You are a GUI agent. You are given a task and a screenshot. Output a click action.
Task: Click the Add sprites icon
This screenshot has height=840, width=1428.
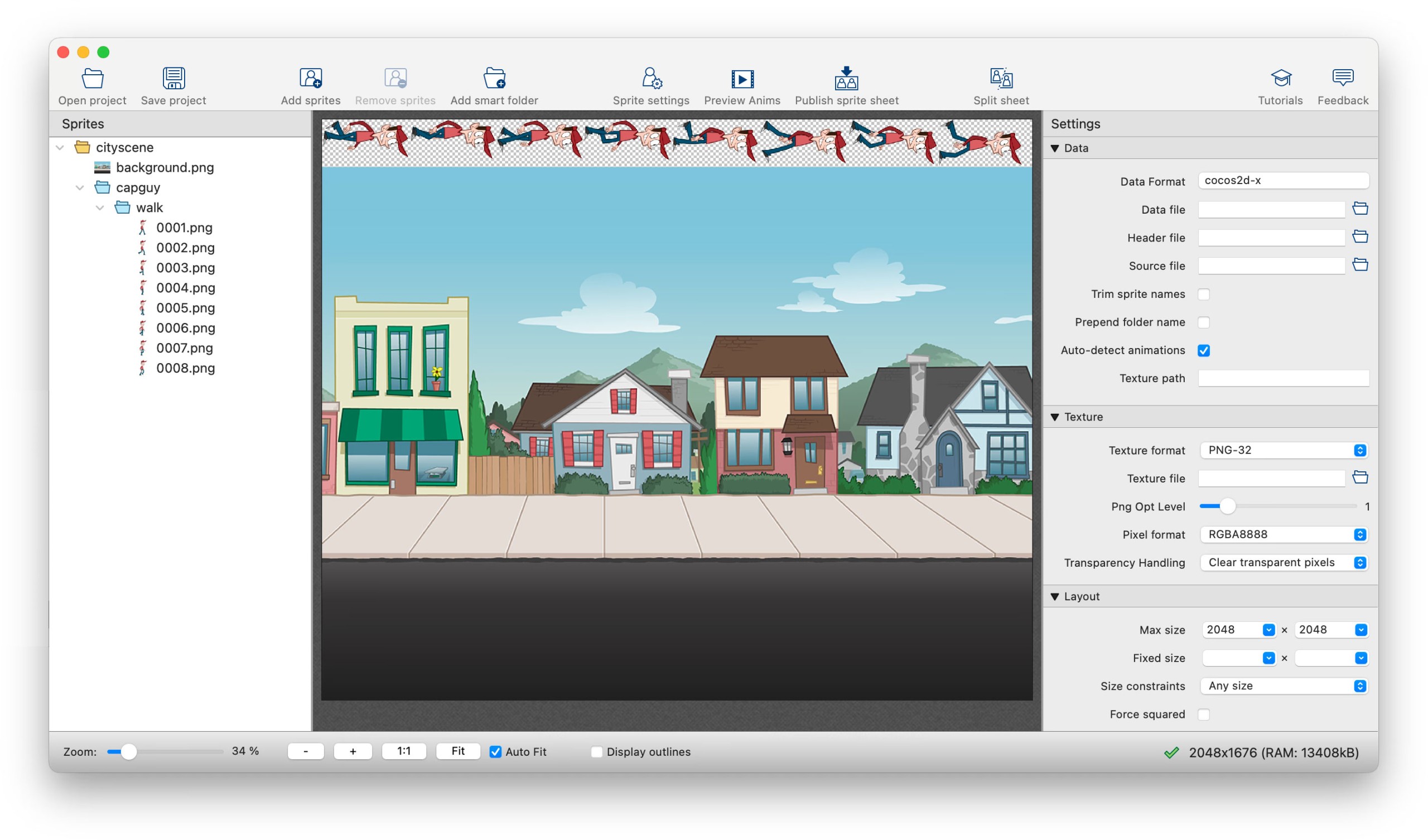click(x=311, y=79)
